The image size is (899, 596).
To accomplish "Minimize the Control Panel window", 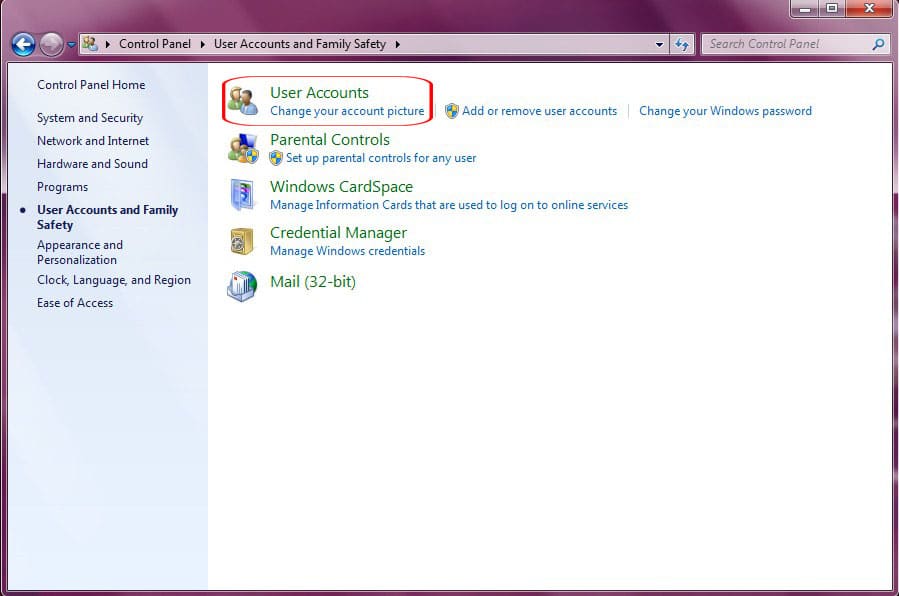I will (805, 9).
